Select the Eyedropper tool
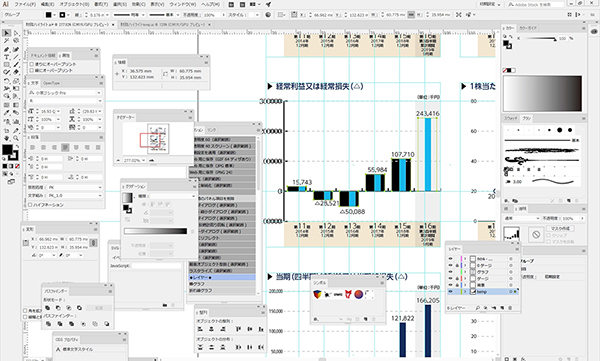Viewport: 600px width, 361px height. pyautogui.click(x=7, y=113)
